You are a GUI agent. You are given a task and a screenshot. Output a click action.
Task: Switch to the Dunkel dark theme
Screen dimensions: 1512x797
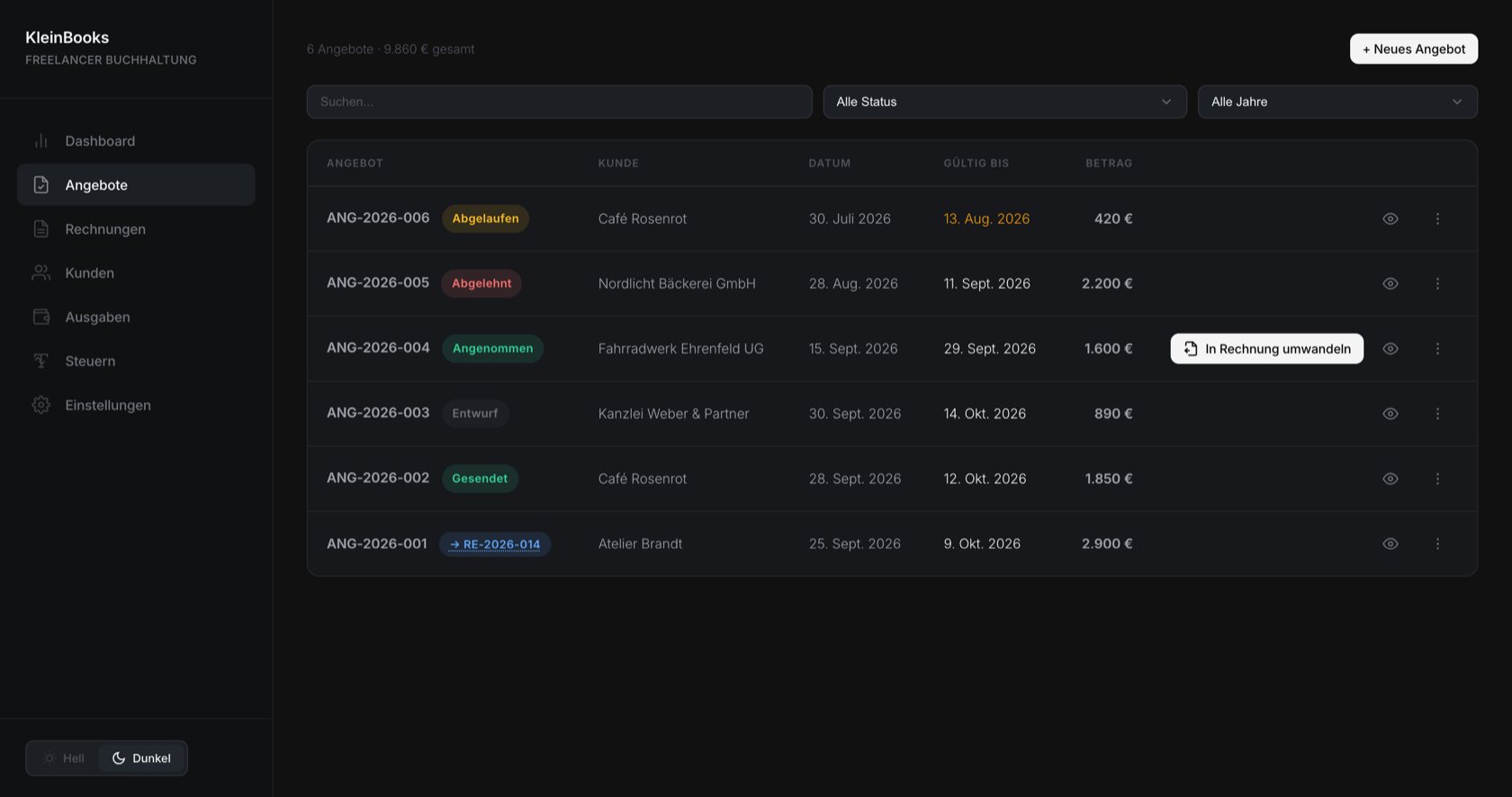coord(141,758)
